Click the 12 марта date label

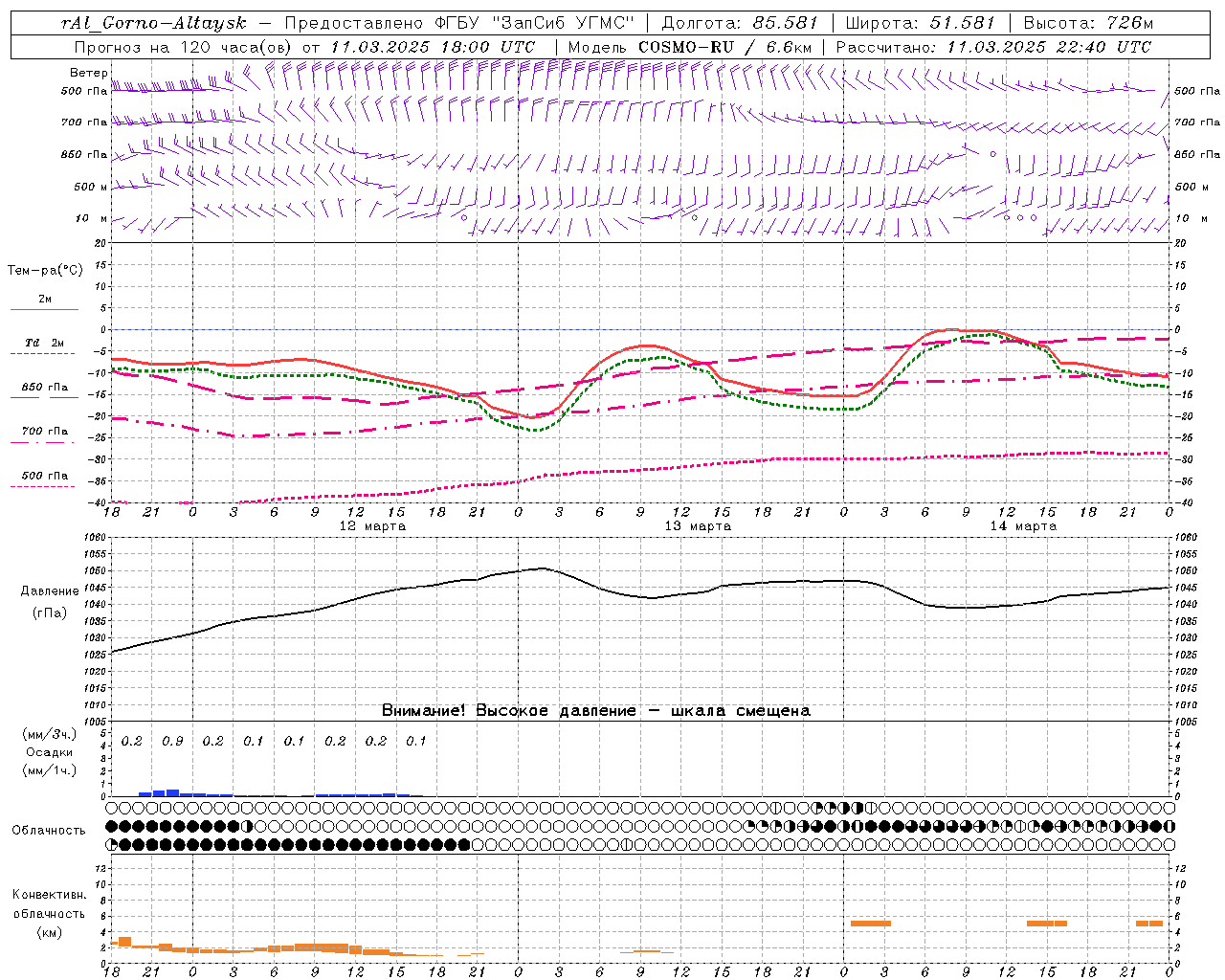tap(372, 526)
